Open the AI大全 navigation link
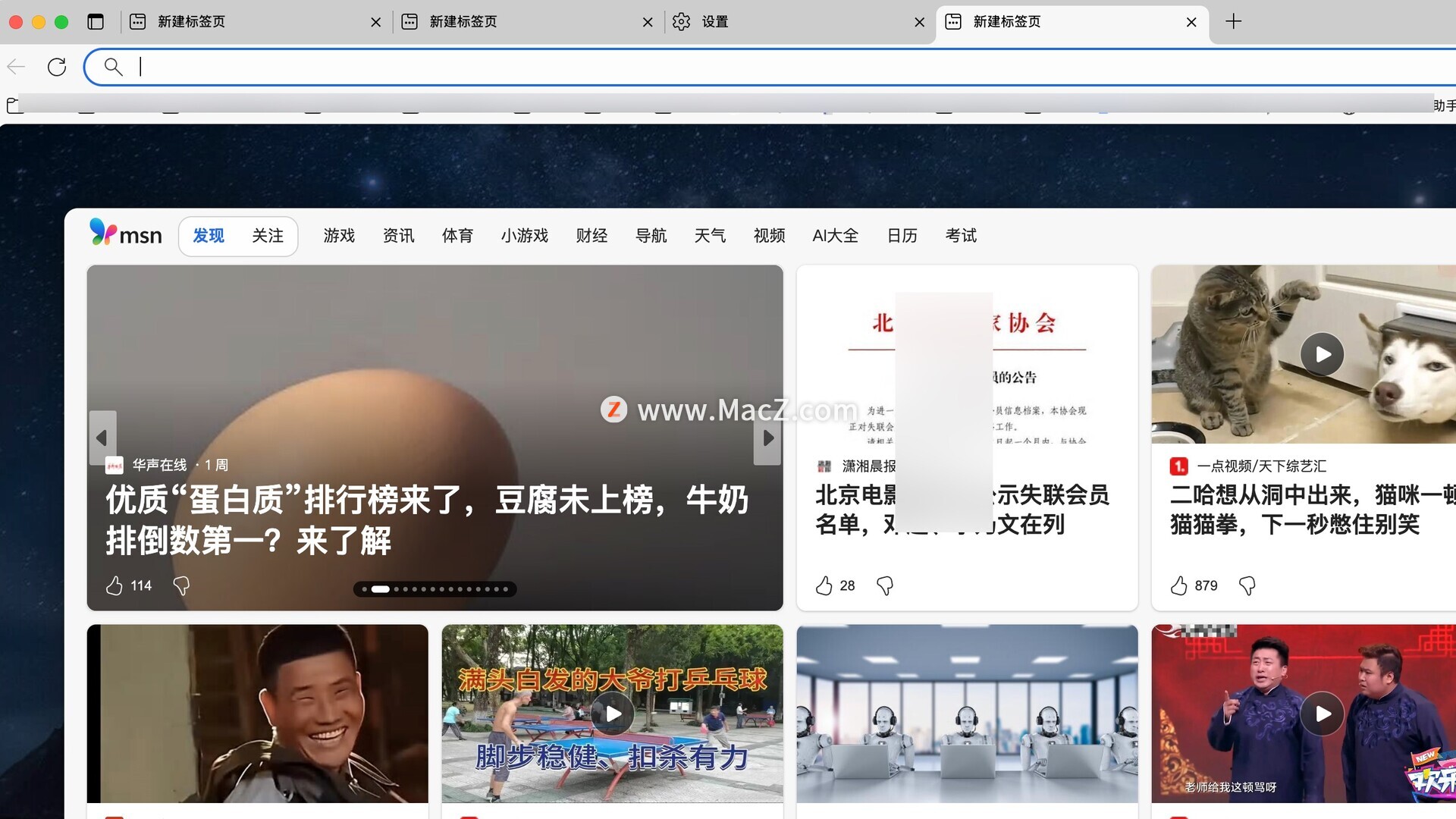The image size is (1456, 819). coord(835,236)
